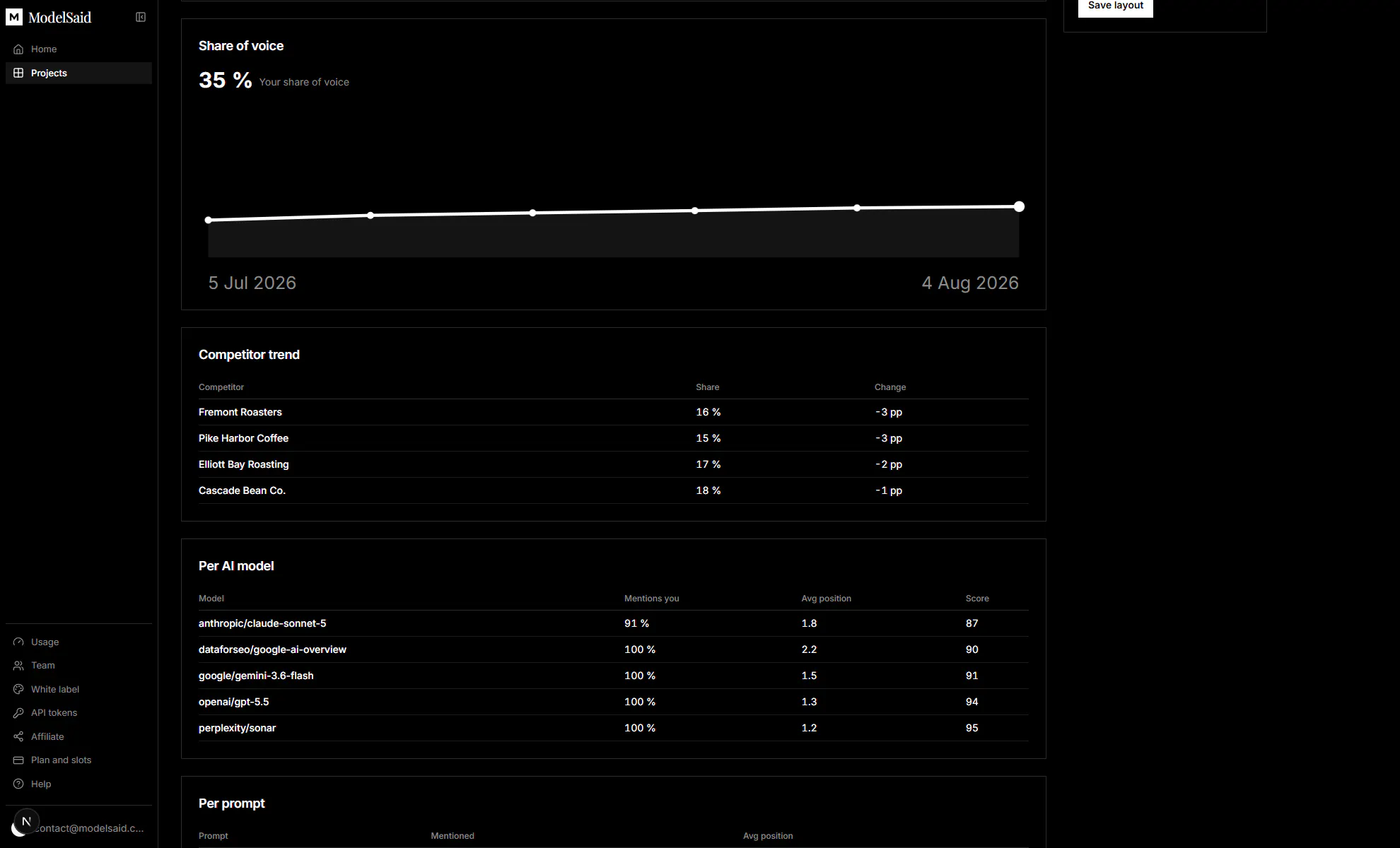The height and width of the screenshot is (848, 1400).
Task: Click the White label palette icon
Action: [x=18, y=690]
